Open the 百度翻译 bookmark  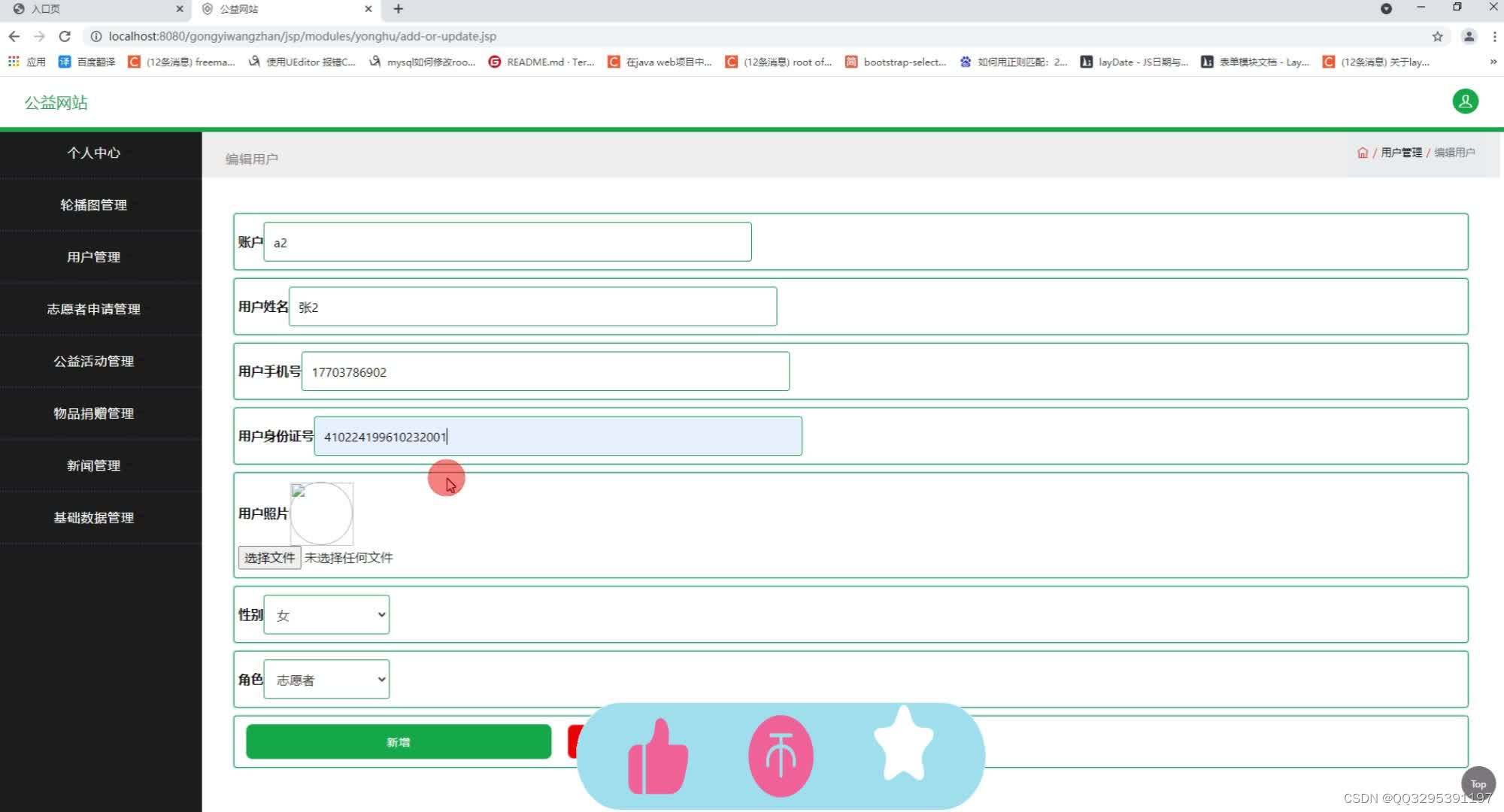point(87,62)
